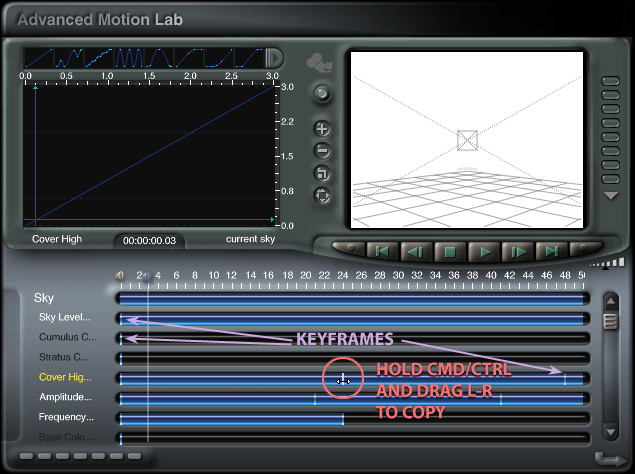Click the Amplitude keyframe near frame 21
Viewport: 635px width, 474px height.
(315, 399)
